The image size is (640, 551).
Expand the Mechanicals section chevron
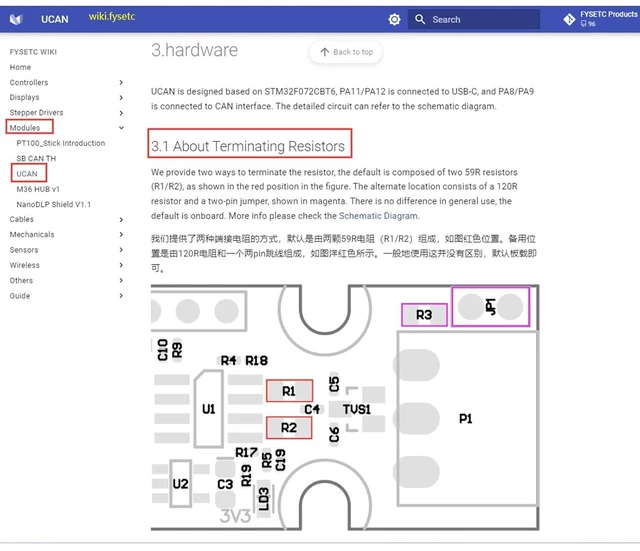(x=121, y=235)
